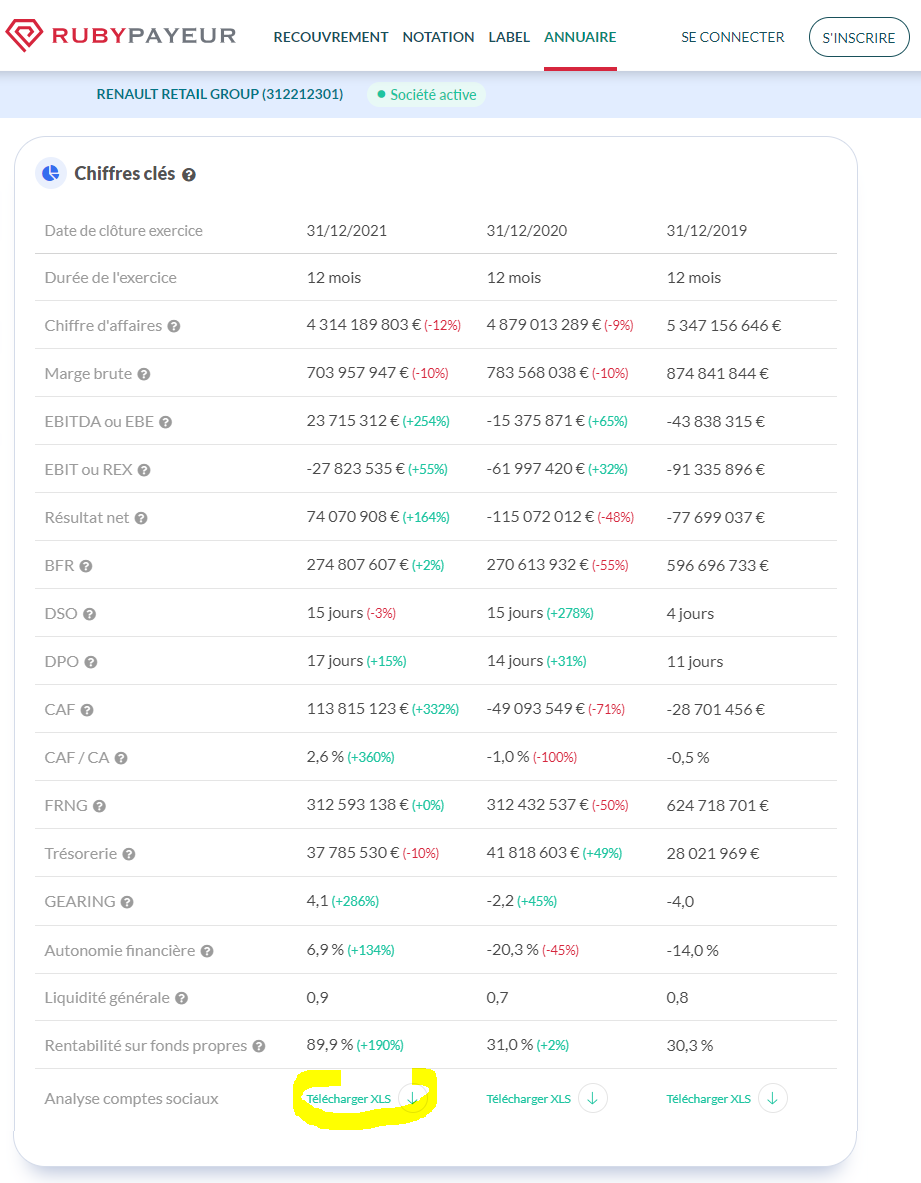Open the RECOUVREMENT menu
Viewport: 921px width, 1183px height.
point(331,37)
